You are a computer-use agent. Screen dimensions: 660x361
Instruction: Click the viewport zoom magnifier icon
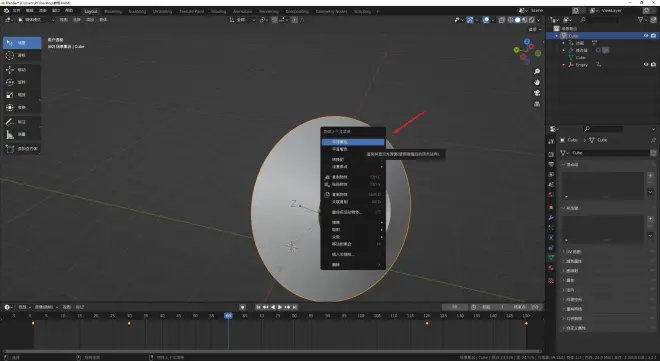[x=537, y=72]
